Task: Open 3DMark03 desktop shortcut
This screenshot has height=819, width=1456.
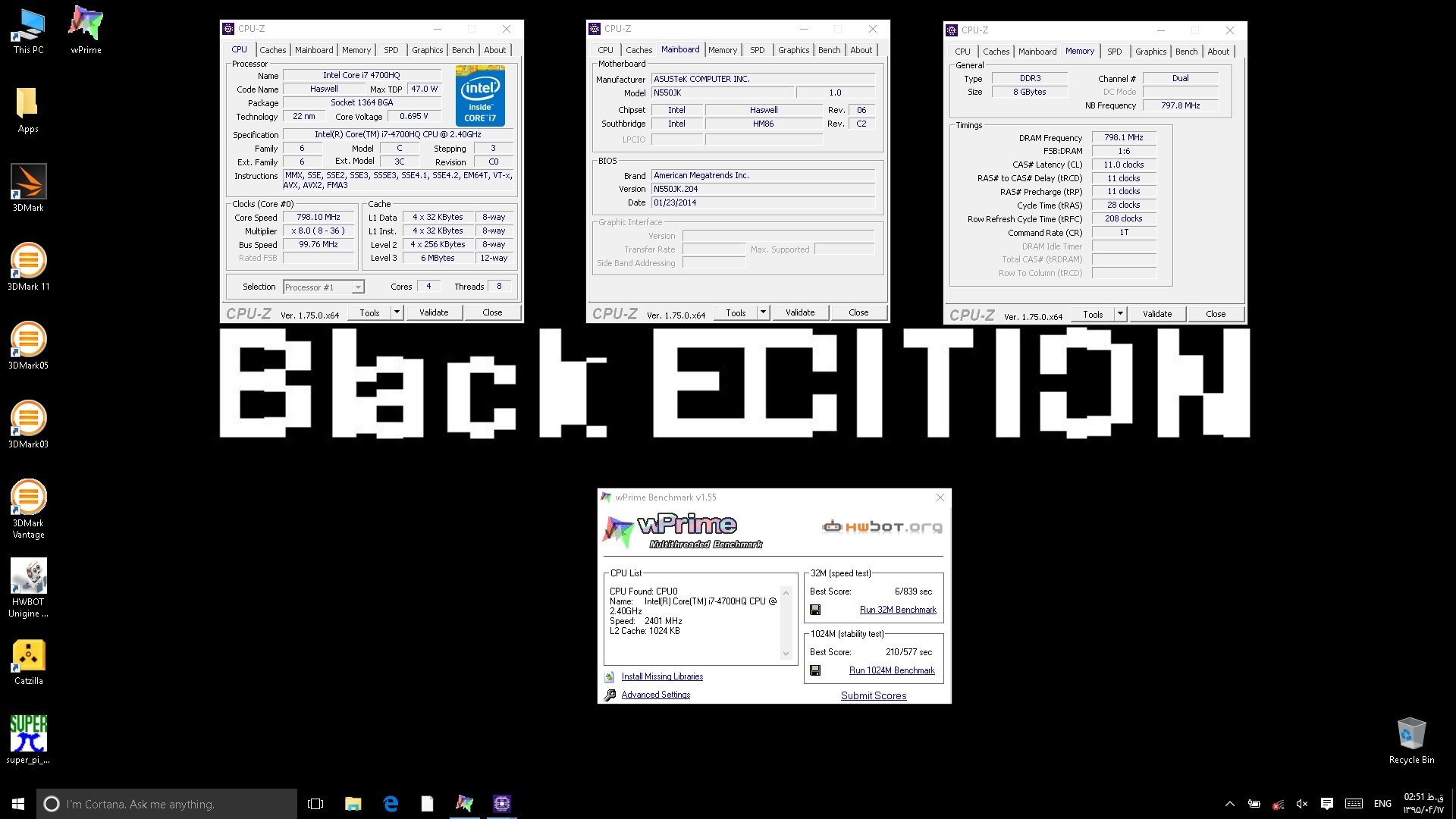Action: (28, 425)
